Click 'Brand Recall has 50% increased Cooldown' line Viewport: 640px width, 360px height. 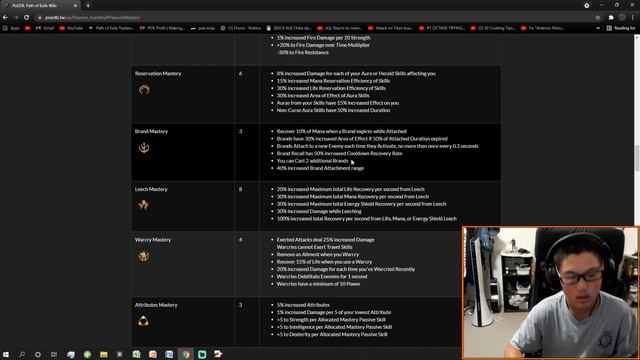[340, 153]
